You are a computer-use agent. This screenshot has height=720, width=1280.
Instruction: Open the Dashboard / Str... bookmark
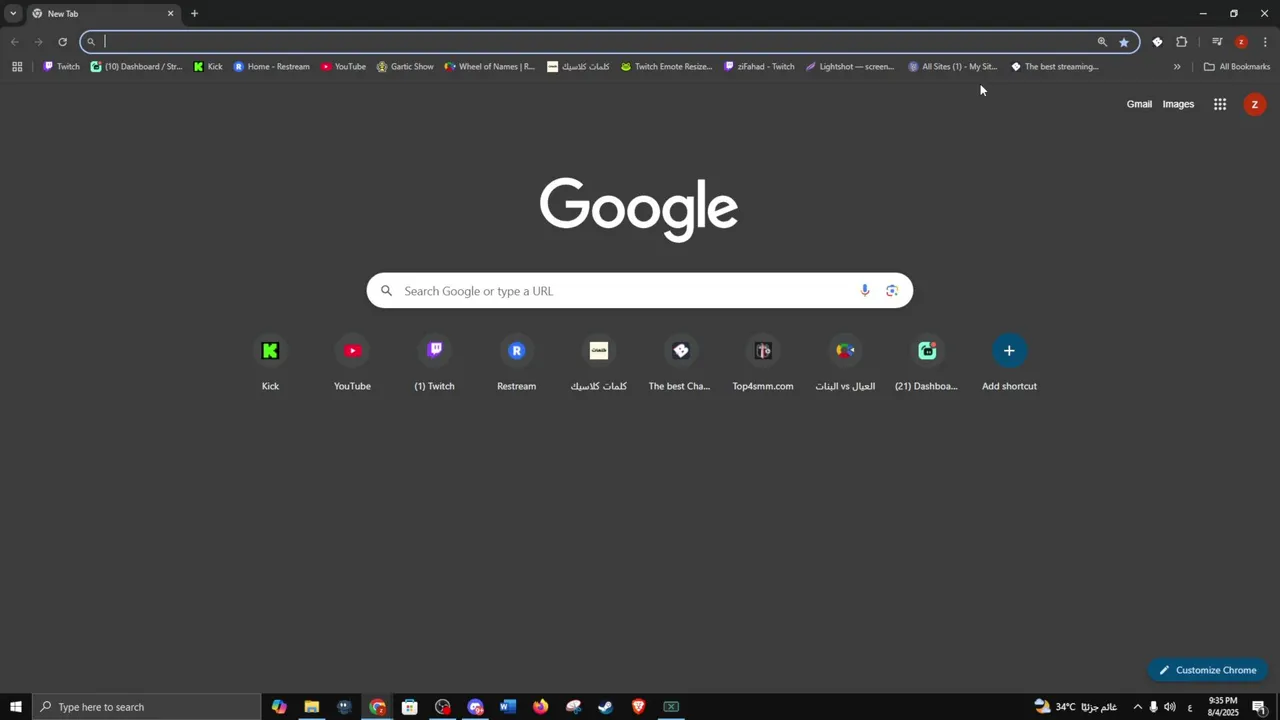(136, 67)
